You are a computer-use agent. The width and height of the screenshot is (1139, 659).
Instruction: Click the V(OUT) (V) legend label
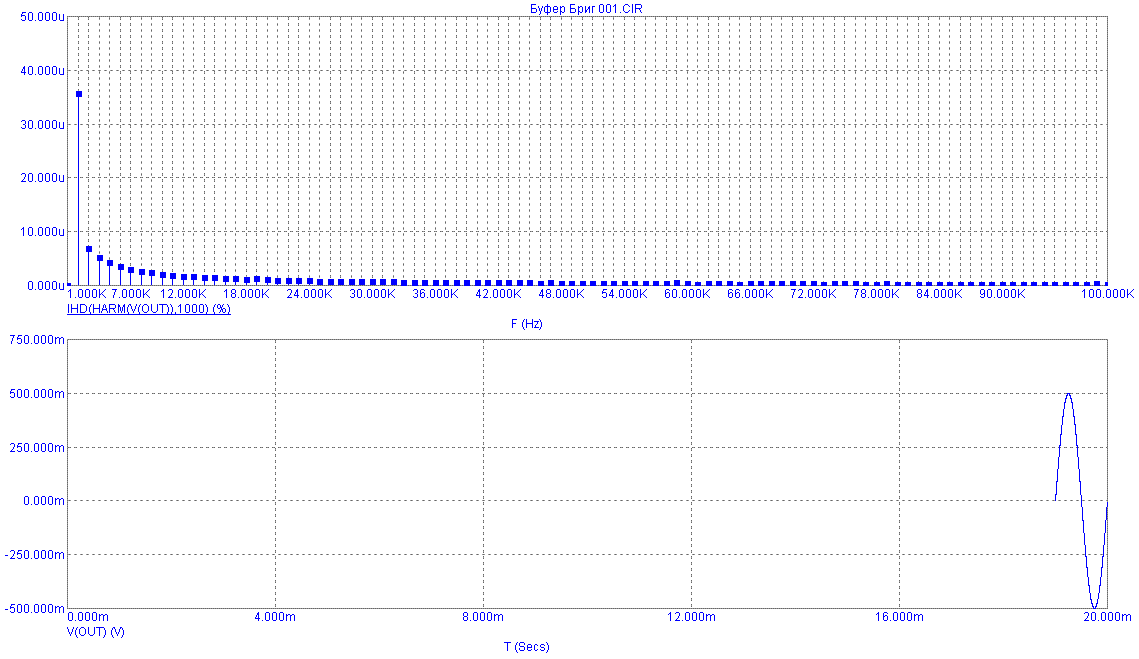[x=95, y=631]
